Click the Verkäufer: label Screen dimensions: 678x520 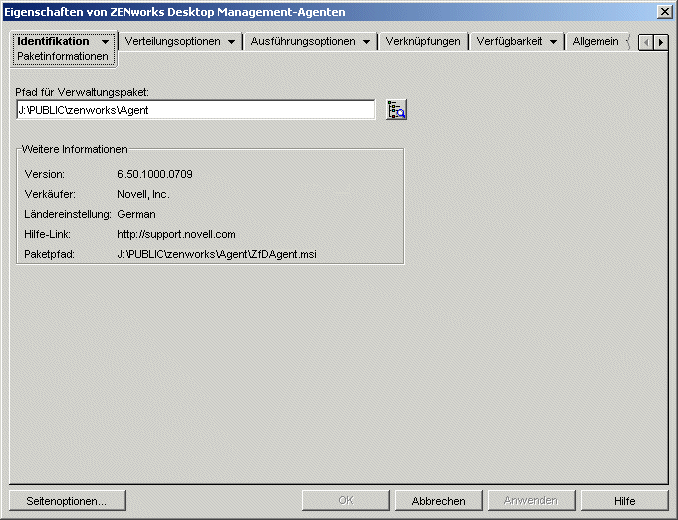(x=50, y=195)
